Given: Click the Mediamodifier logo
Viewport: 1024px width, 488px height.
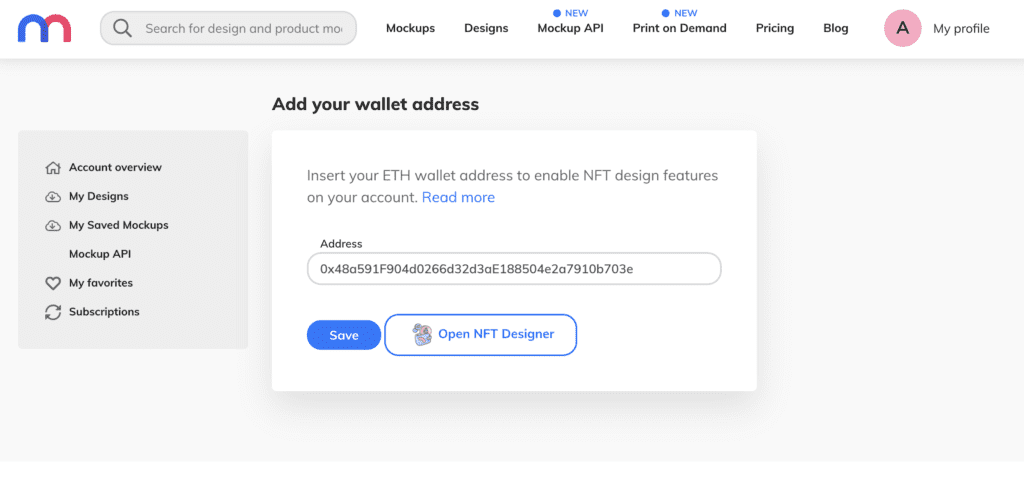Looking at the screenshot, I should click(44, 28).
